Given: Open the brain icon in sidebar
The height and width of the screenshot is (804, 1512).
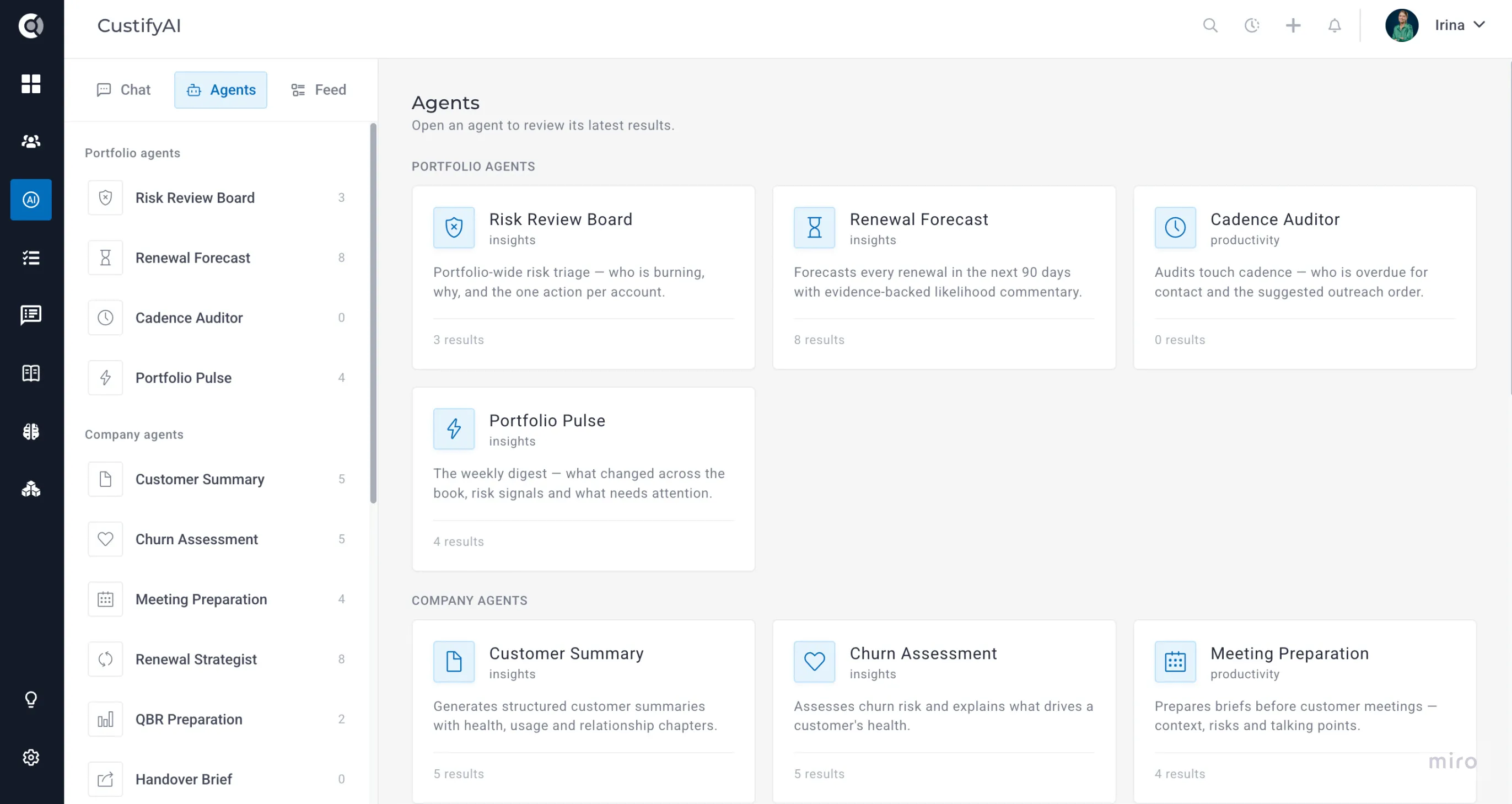Looking at the screenshot, I should [x=31, y=432].
